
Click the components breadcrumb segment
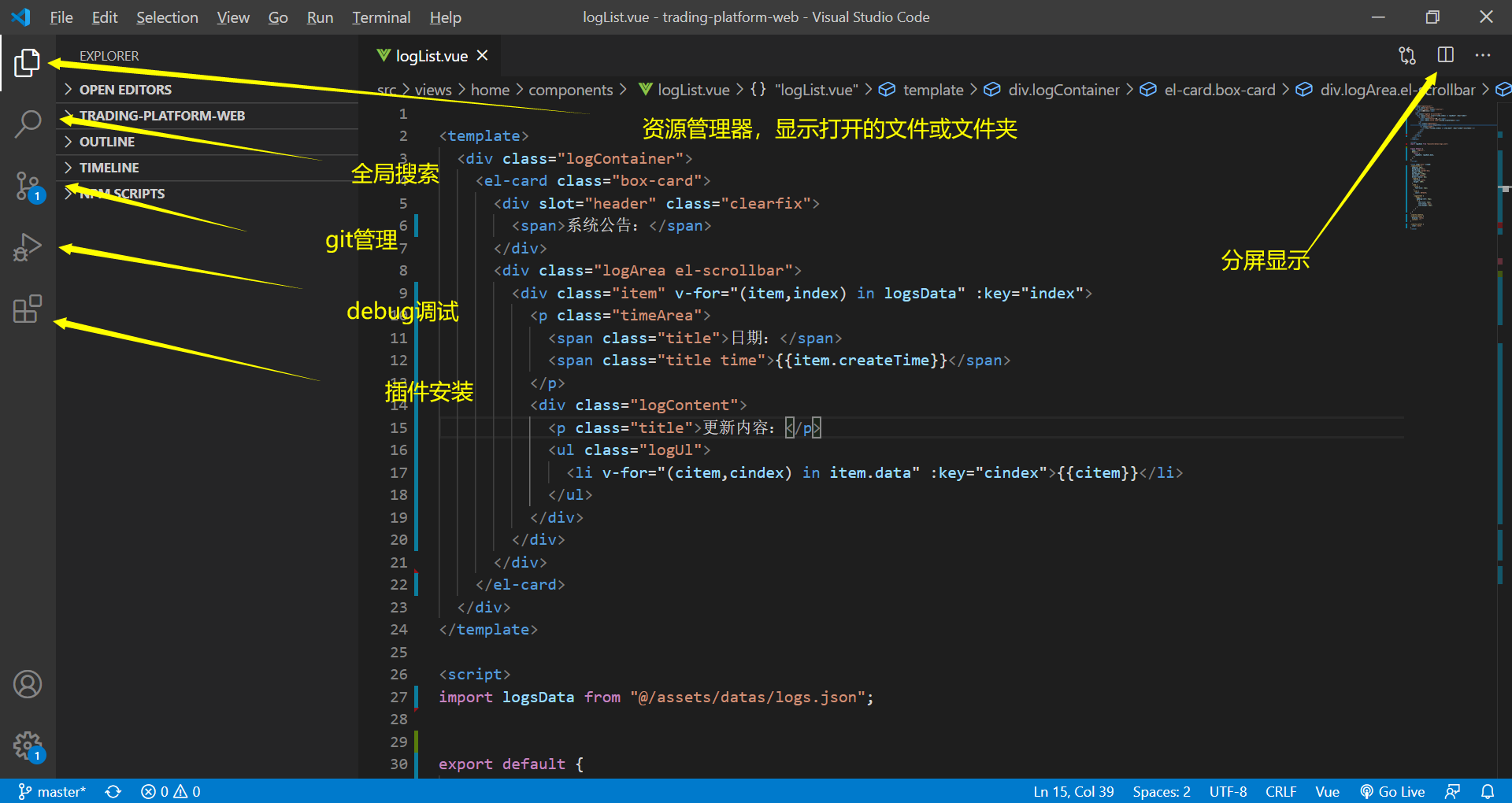(x=571, y=90)
